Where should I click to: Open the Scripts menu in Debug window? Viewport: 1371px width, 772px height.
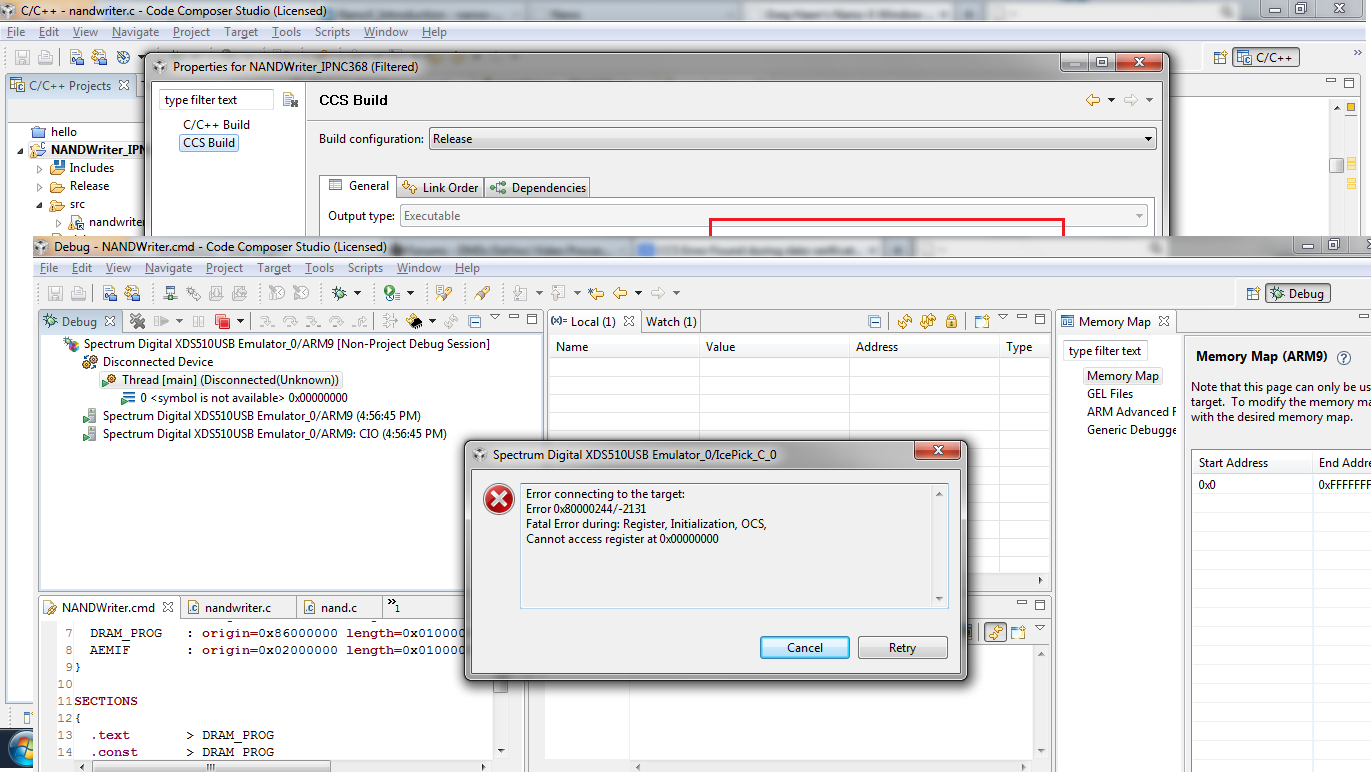(365, 268)
